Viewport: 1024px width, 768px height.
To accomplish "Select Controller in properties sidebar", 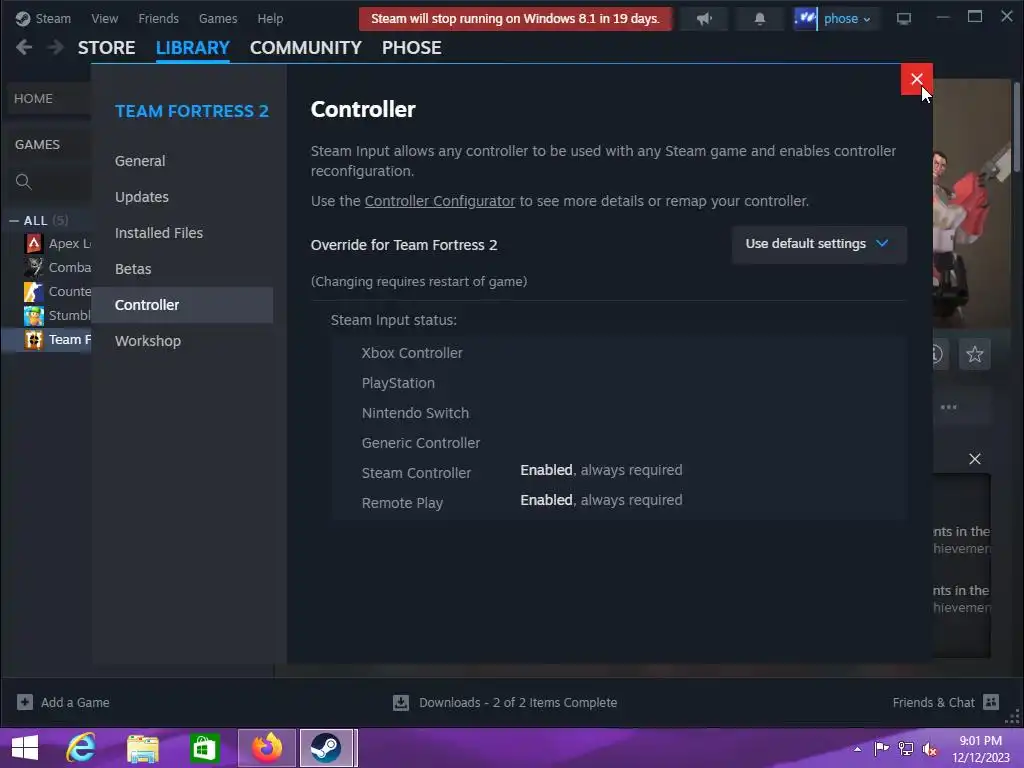I will tap(182, 305).
